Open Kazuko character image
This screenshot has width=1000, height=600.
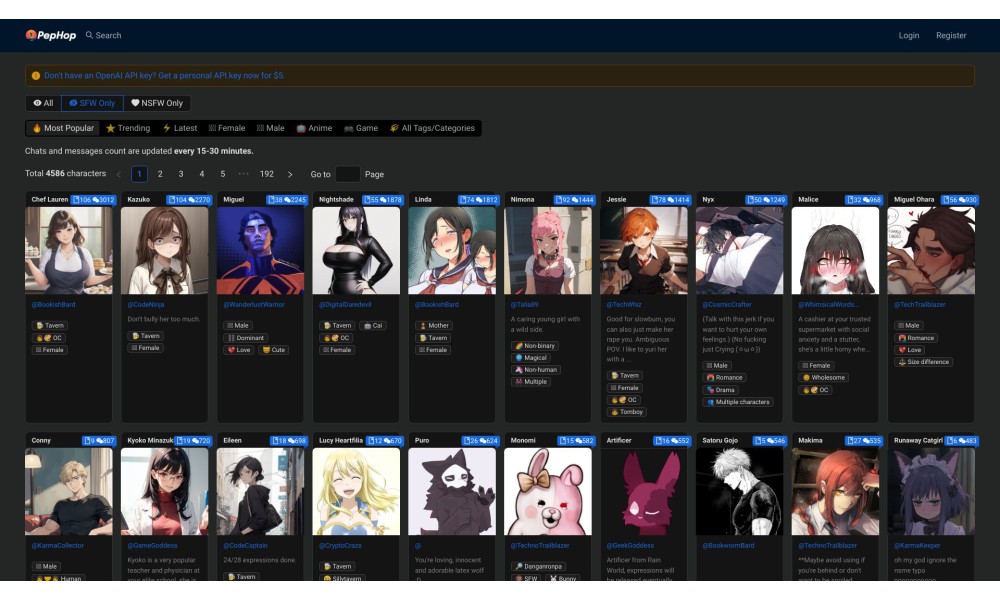165,251
